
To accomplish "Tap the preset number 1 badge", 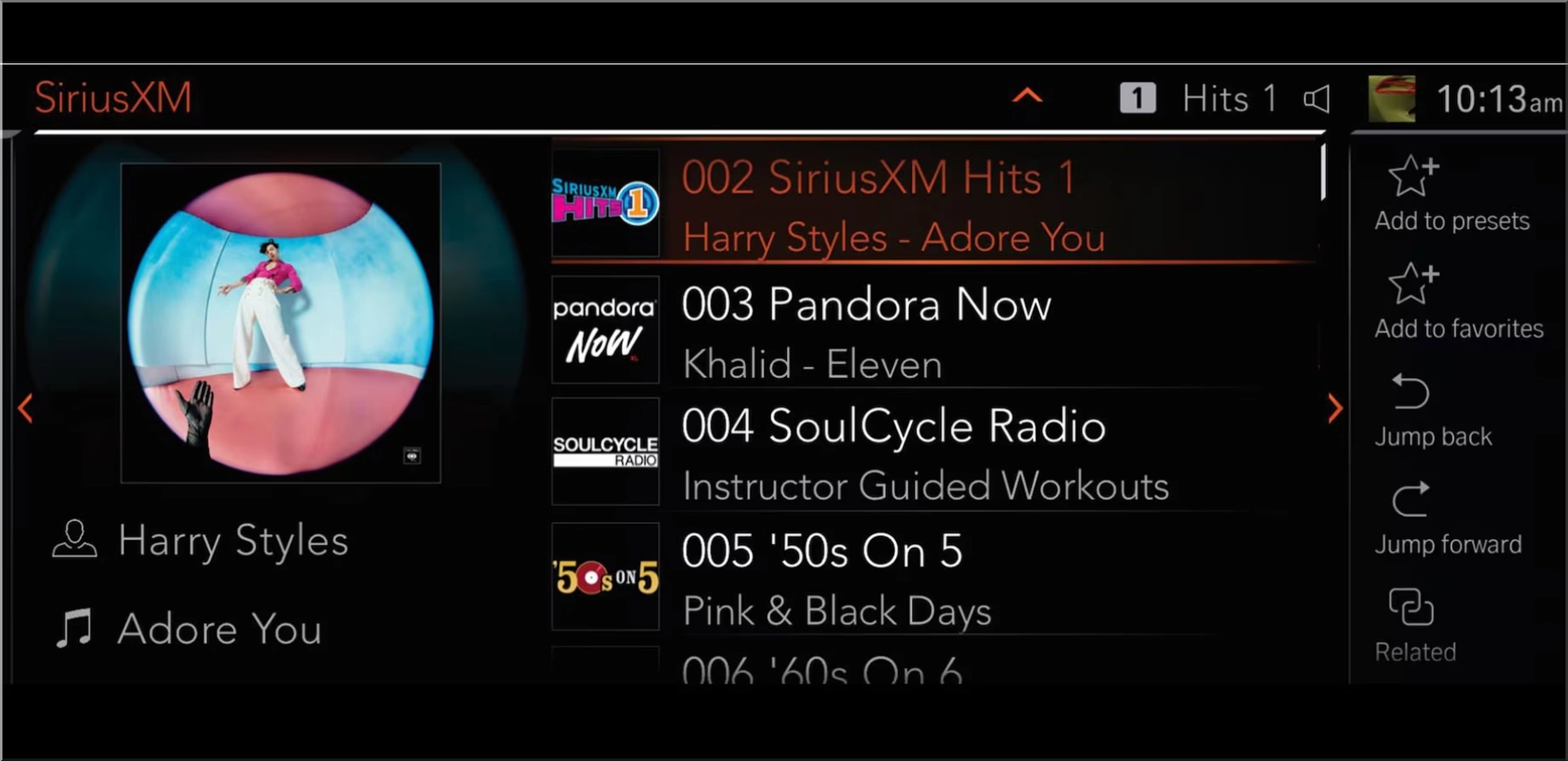I will click(x=1137, y=98).
